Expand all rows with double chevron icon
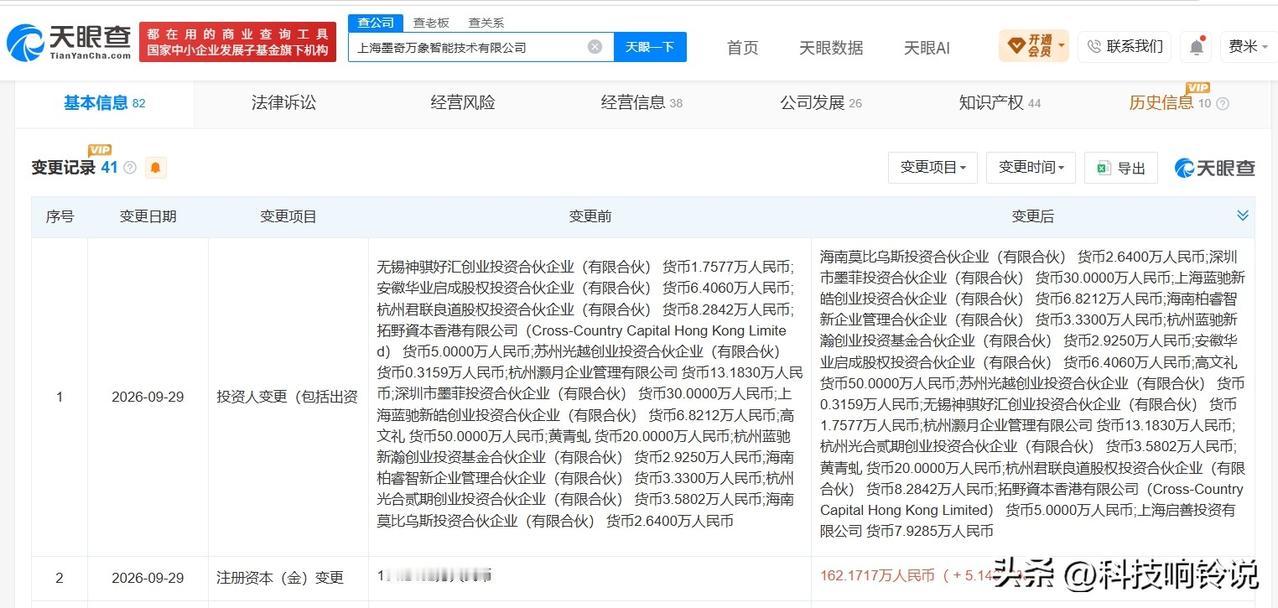 pyautogui.click(x=1243, y=216)
